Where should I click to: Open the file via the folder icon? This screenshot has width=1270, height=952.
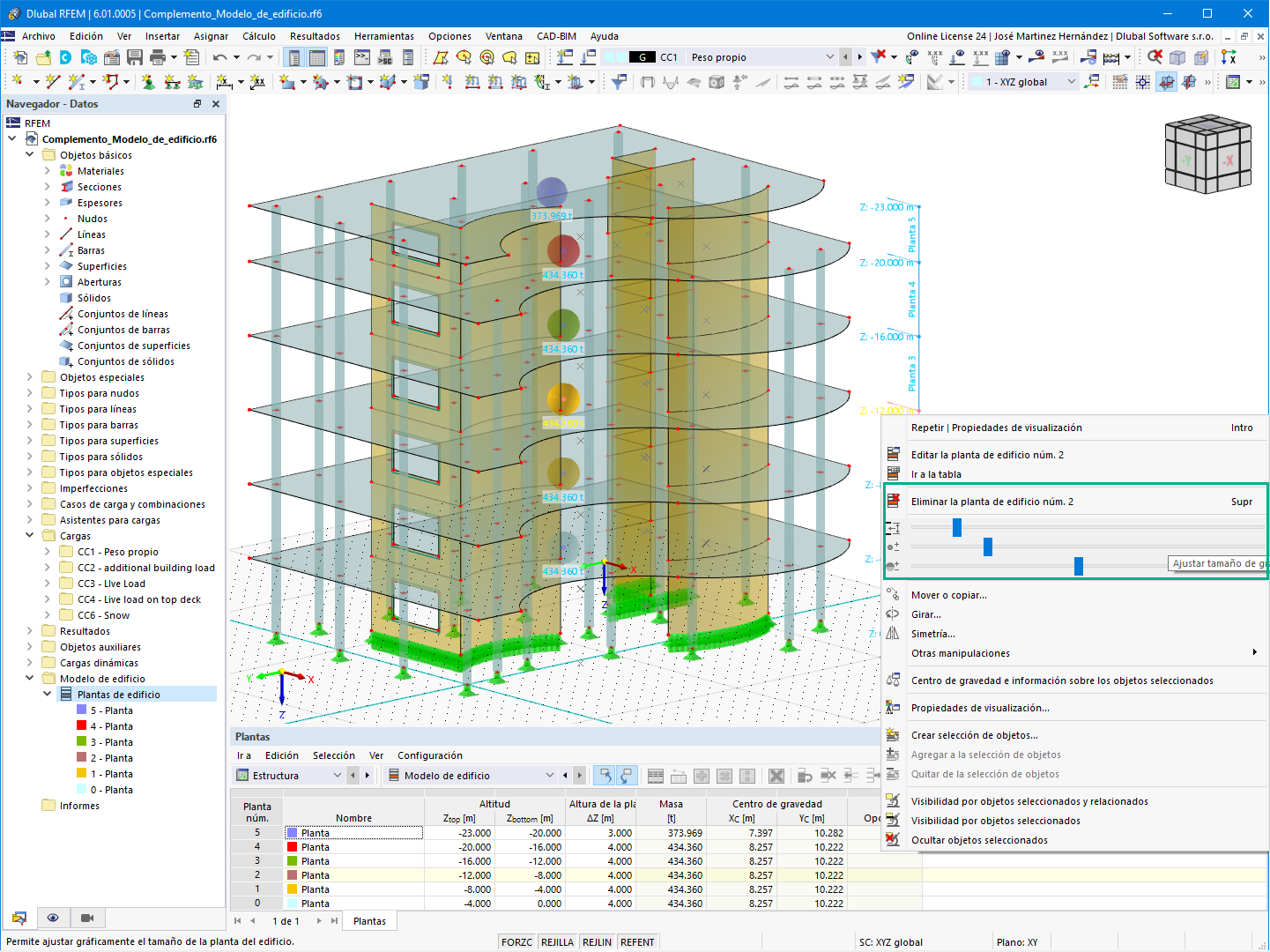[42, 57]
